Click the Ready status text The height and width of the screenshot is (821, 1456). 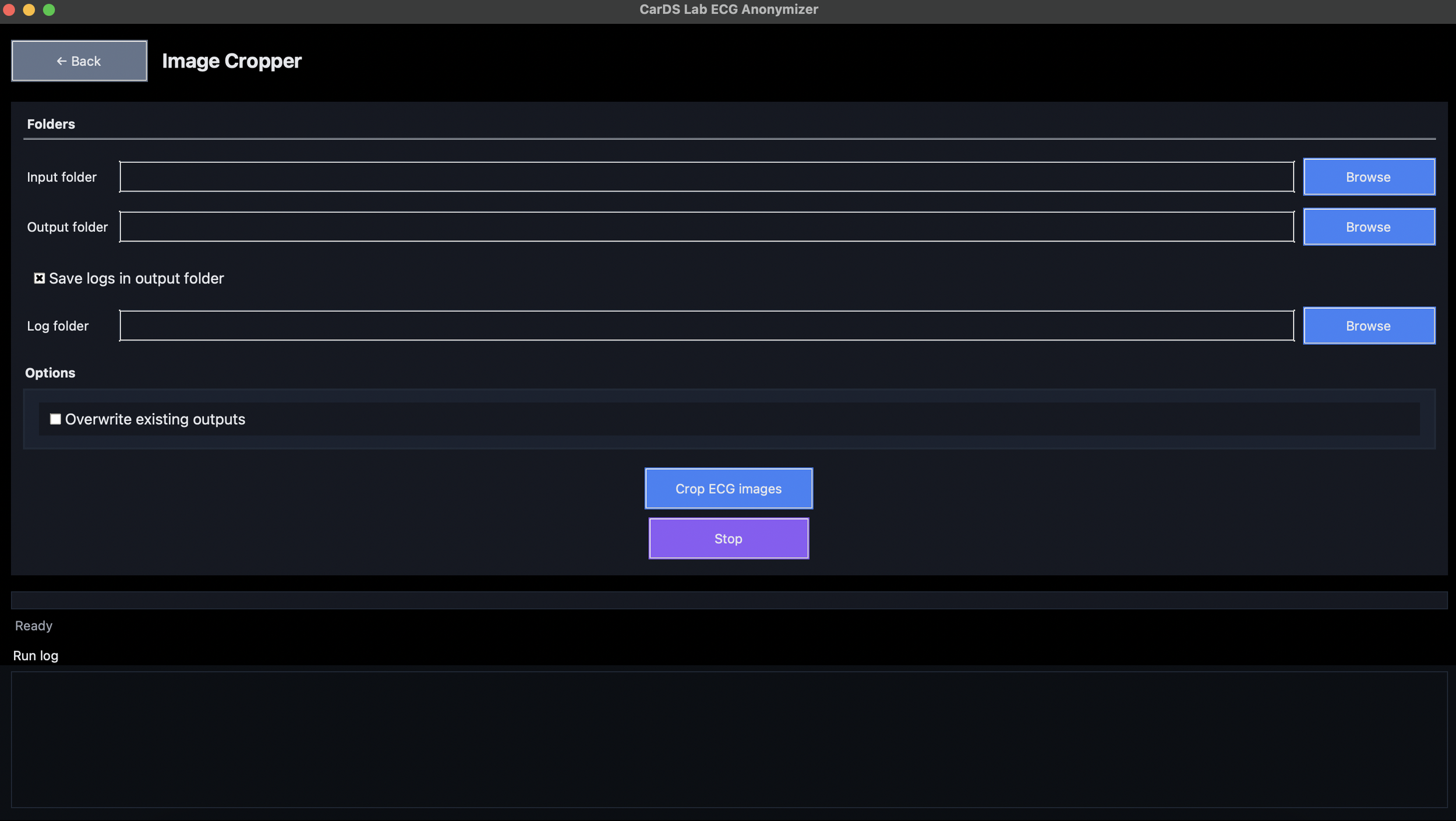(x=34, y=626)
